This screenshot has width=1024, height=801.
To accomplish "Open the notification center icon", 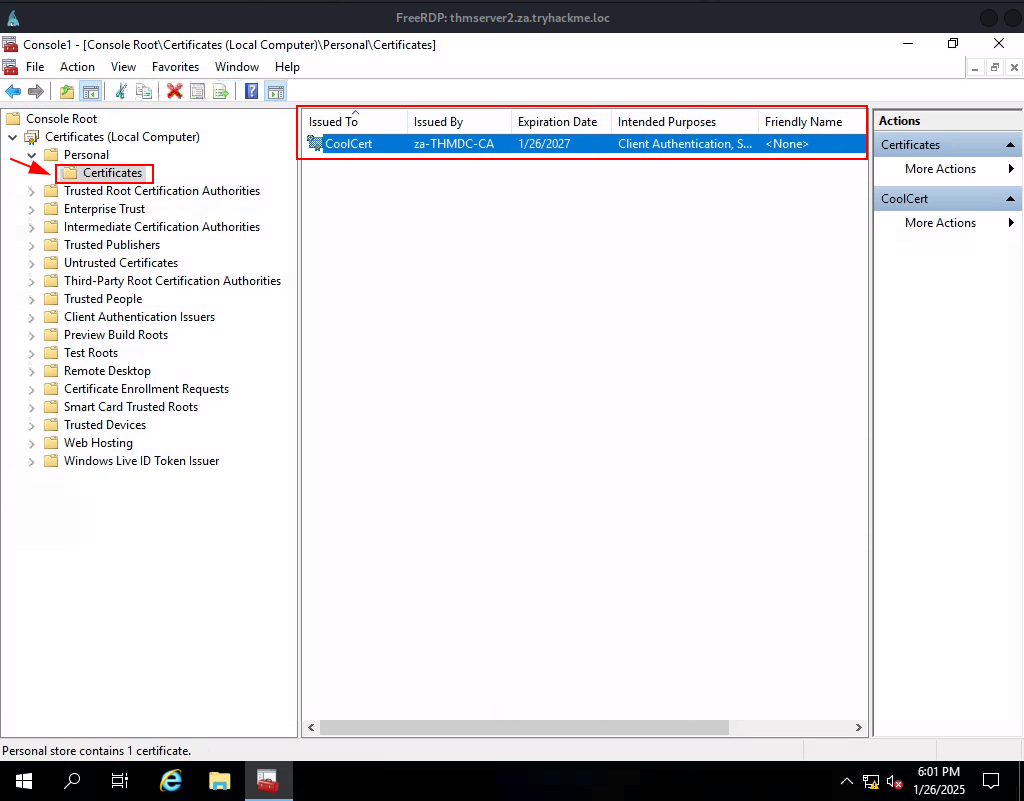I will pos(991,781).
